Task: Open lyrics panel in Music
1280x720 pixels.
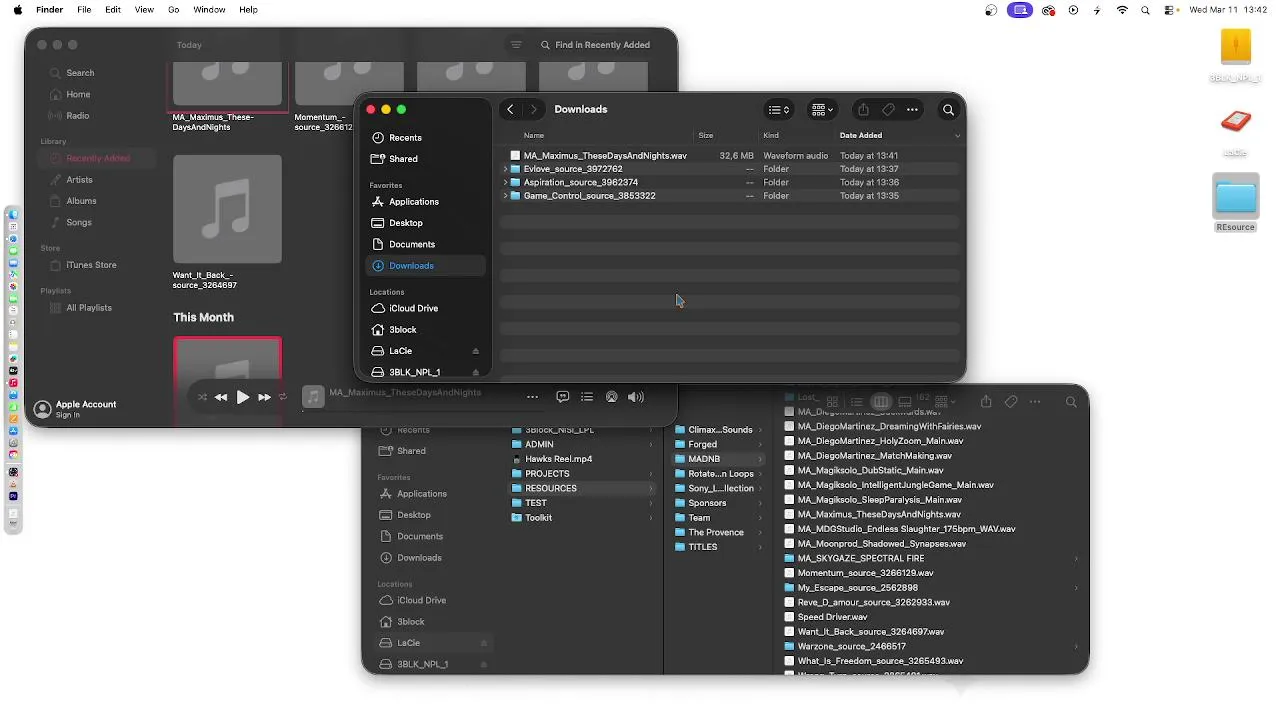Action: point(562,397)
